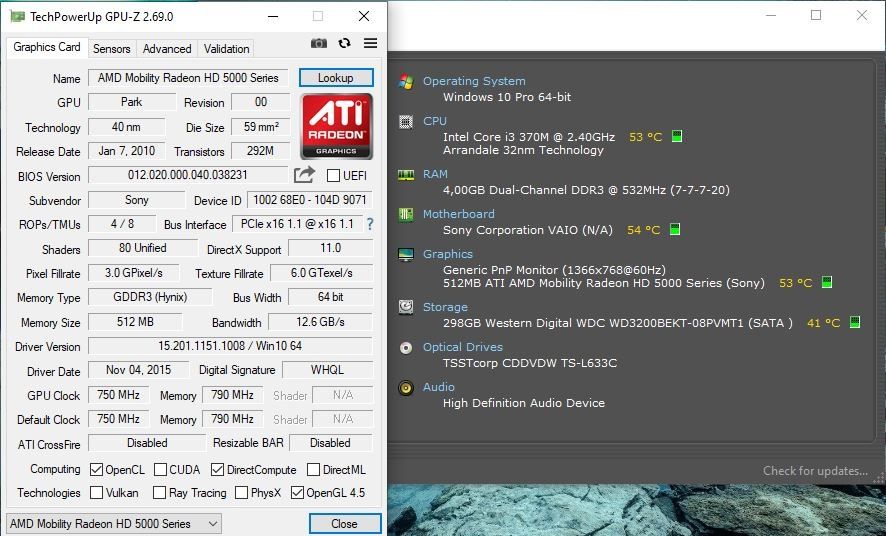The width and height of the screenshot is (886, 536).
Task: Click the RAM module icon
Action: pyautogui.click(x=406, y=175)
